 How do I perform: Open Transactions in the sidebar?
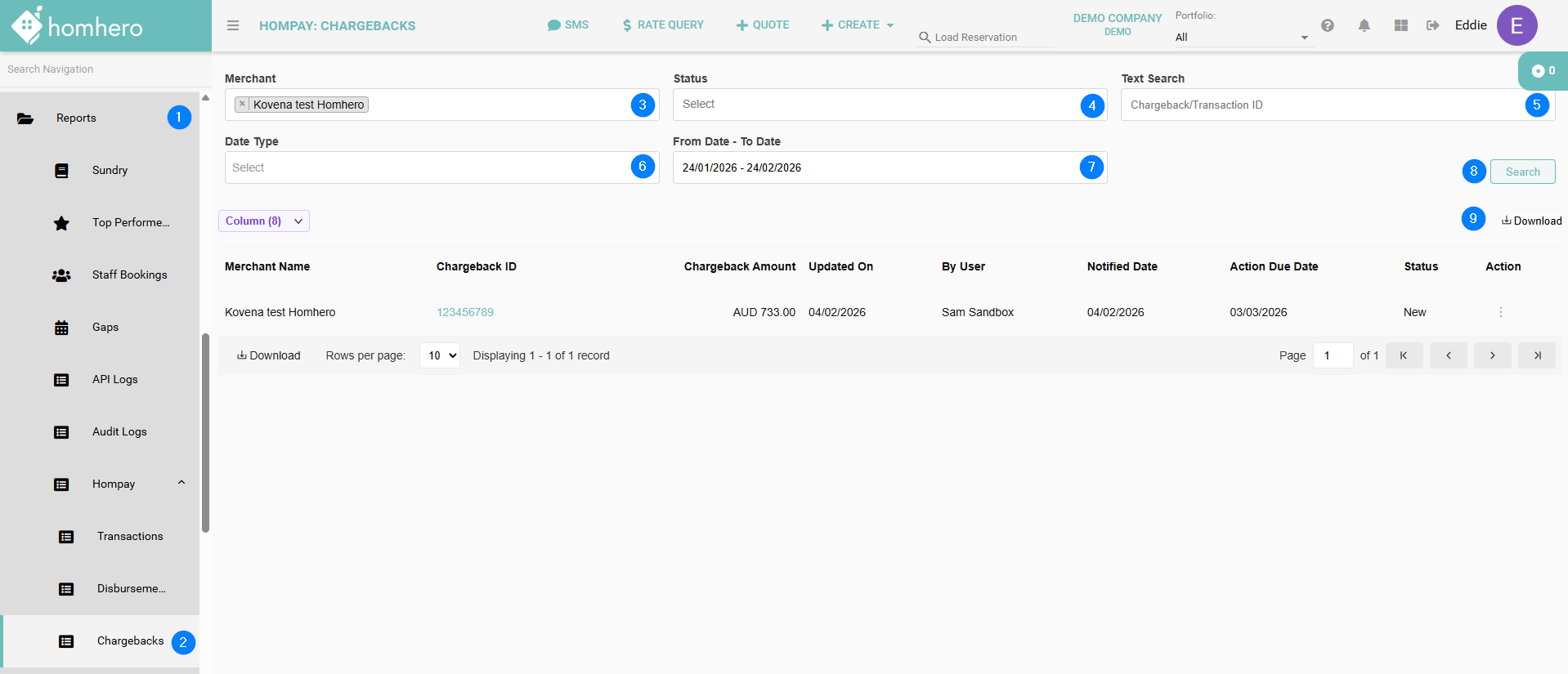pyautogui.click(x=129, y=536)
